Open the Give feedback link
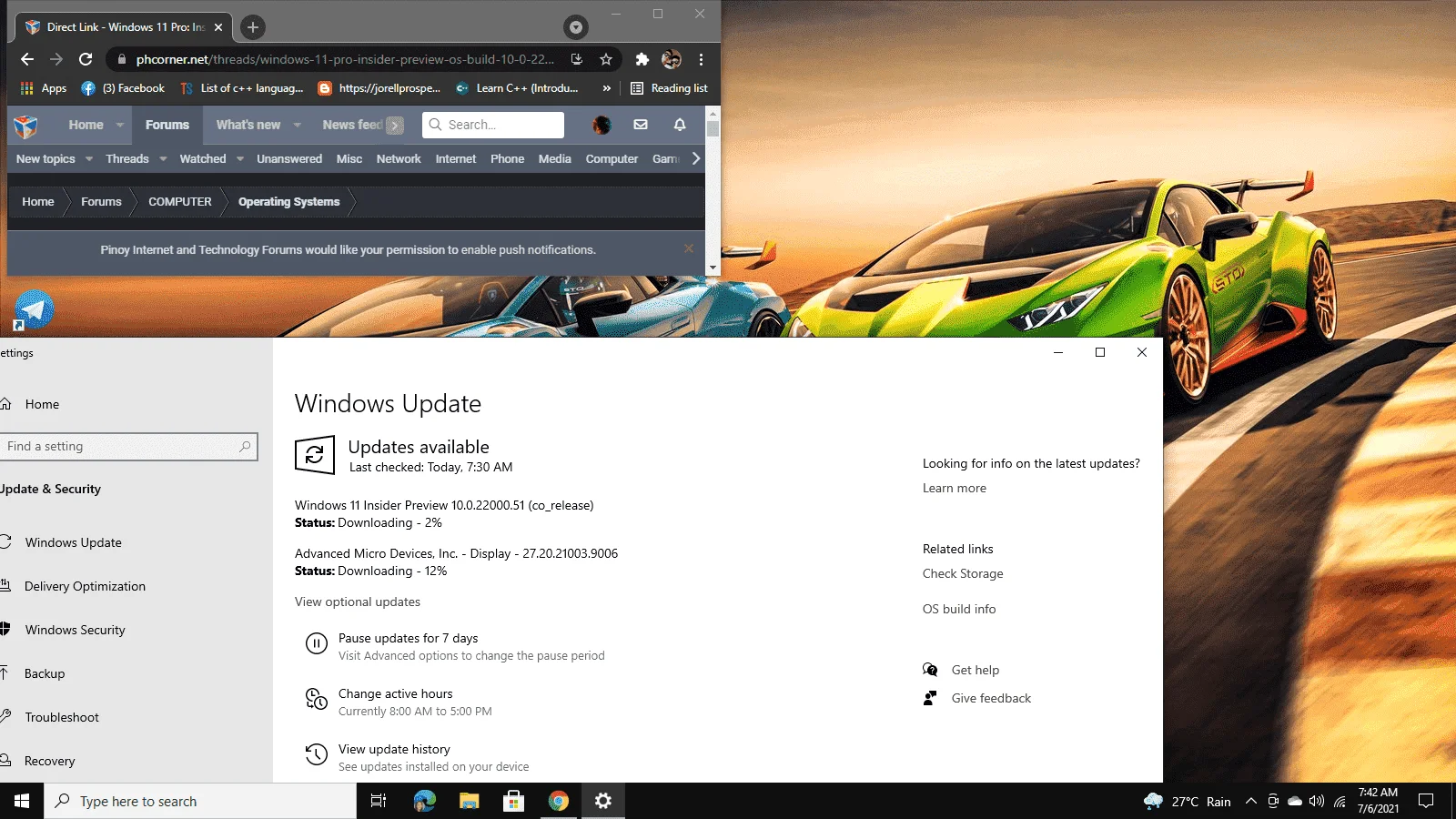The height and width of the screenshot is (819, 1456). (x=991, y=698)
